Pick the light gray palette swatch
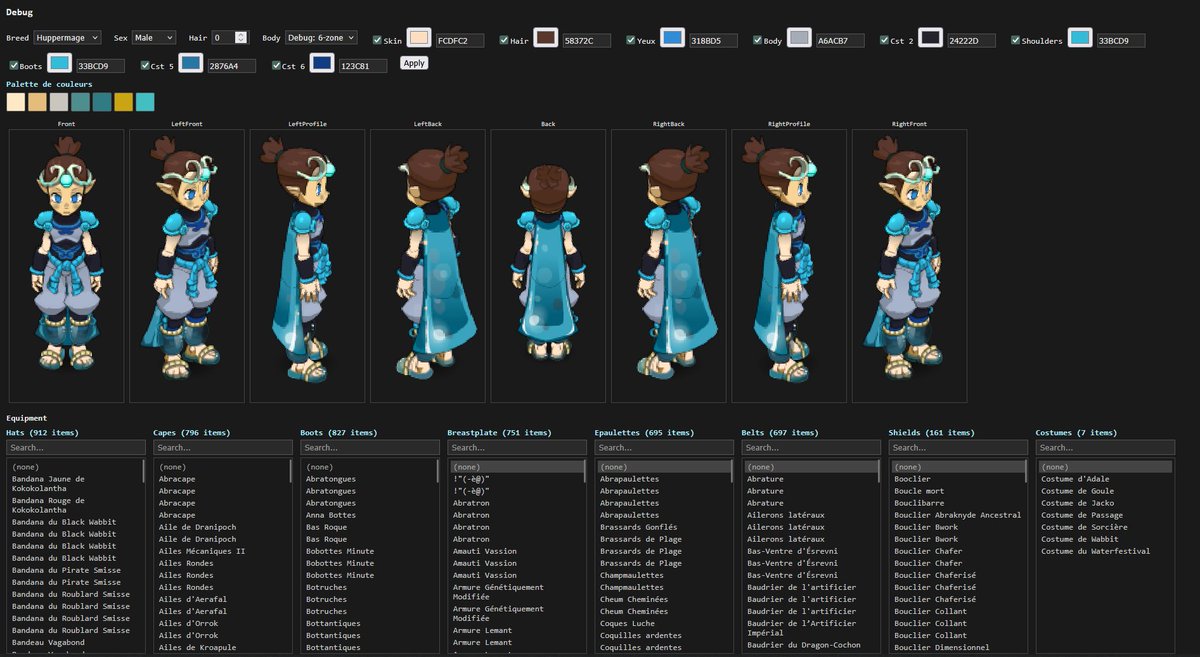The width and height of the screenshot is (1200, 657). tap(58, 102)
